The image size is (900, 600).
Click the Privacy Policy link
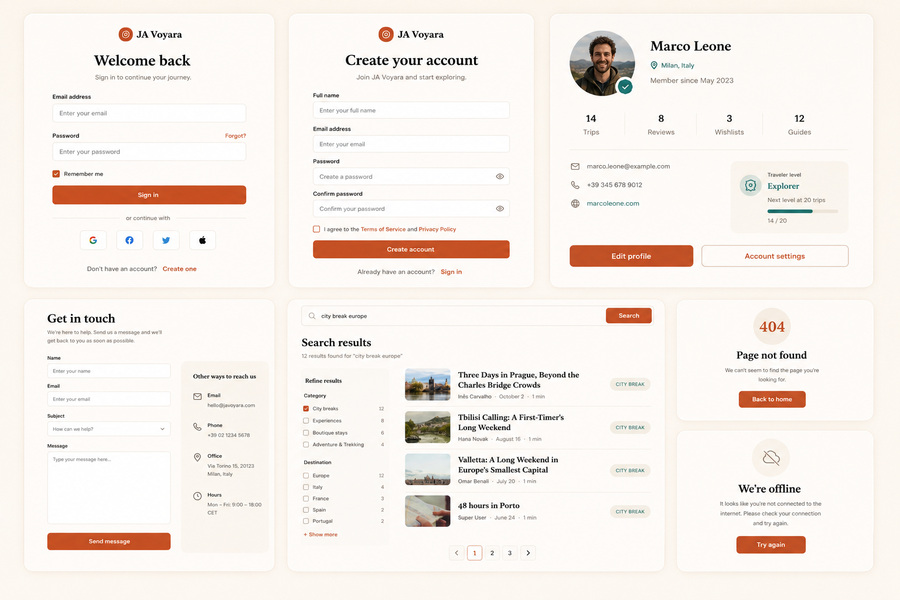click(437, 229)
